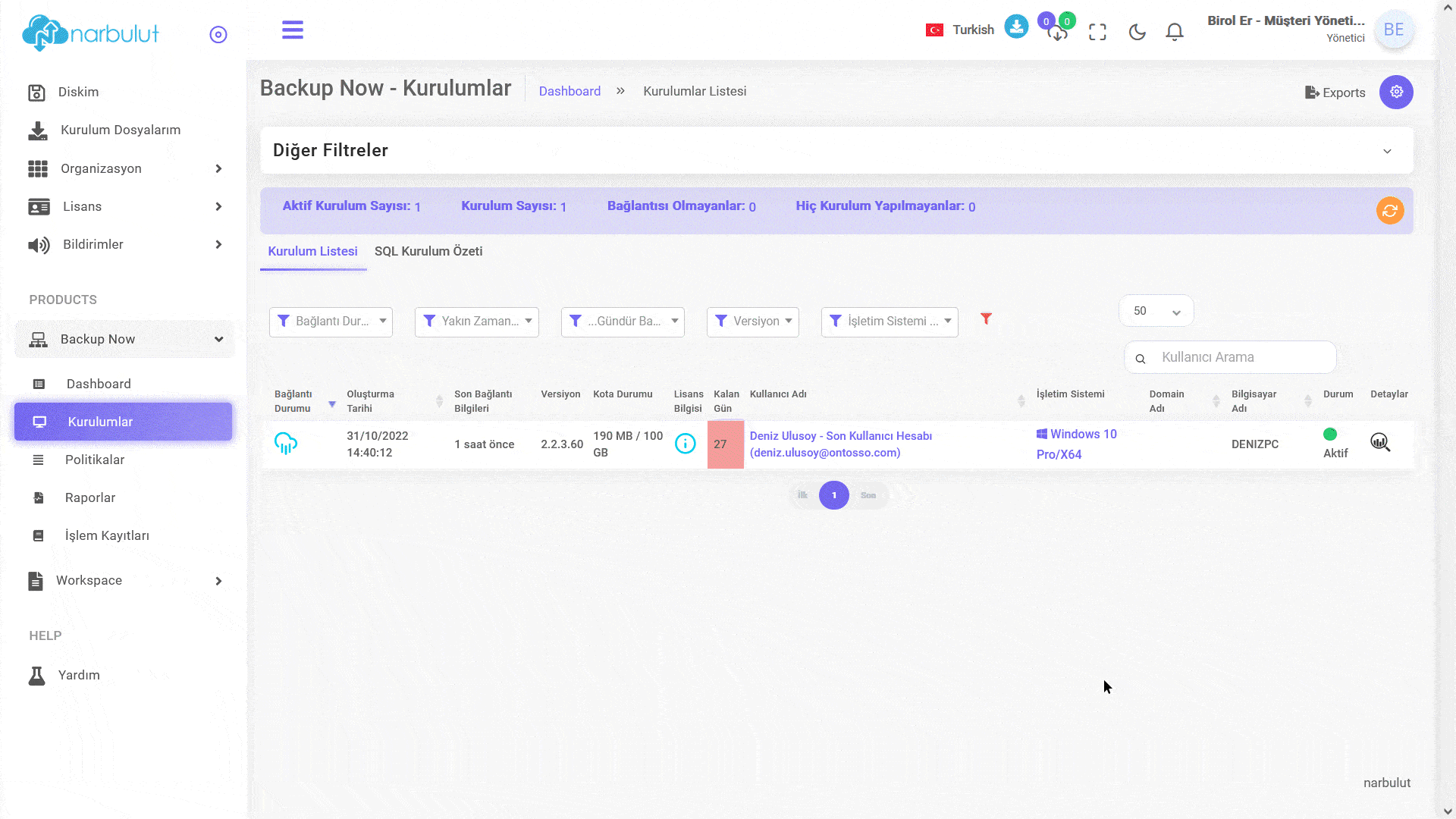Open the İşletim Sistemi filter dropdown
The image size is (1456, 819).
[x=890, y=322]
